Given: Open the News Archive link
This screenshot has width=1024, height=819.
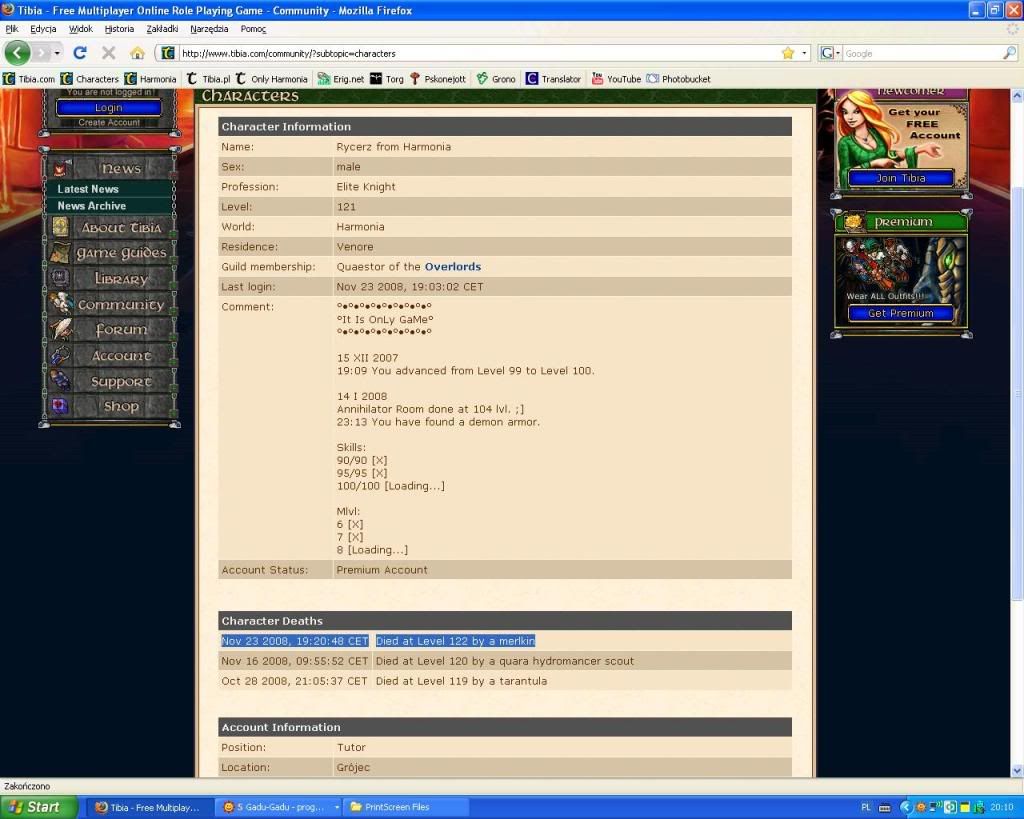Looking at the screenshot, I should coord(91,206).
